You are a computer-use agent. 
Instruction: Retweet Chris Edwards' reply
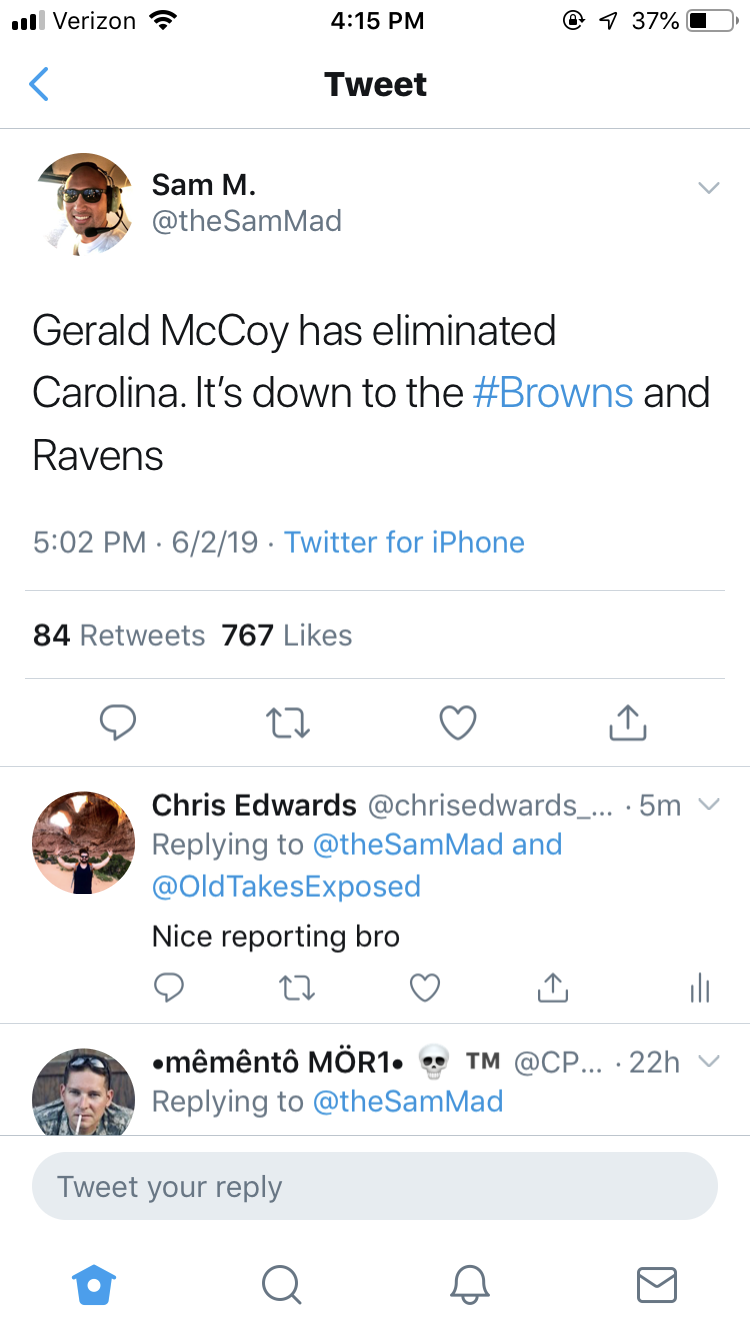coord(296,988)
